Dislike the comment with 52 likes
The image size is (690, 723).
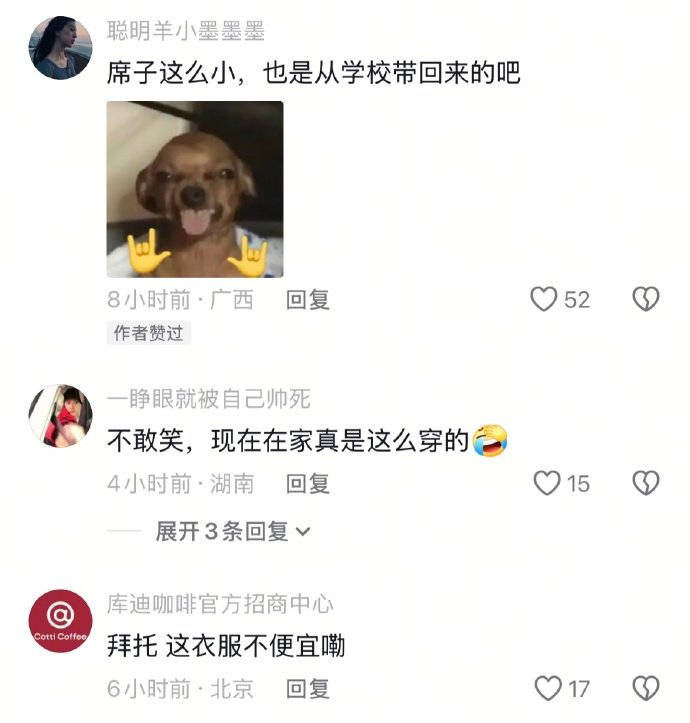click(646, 299)
